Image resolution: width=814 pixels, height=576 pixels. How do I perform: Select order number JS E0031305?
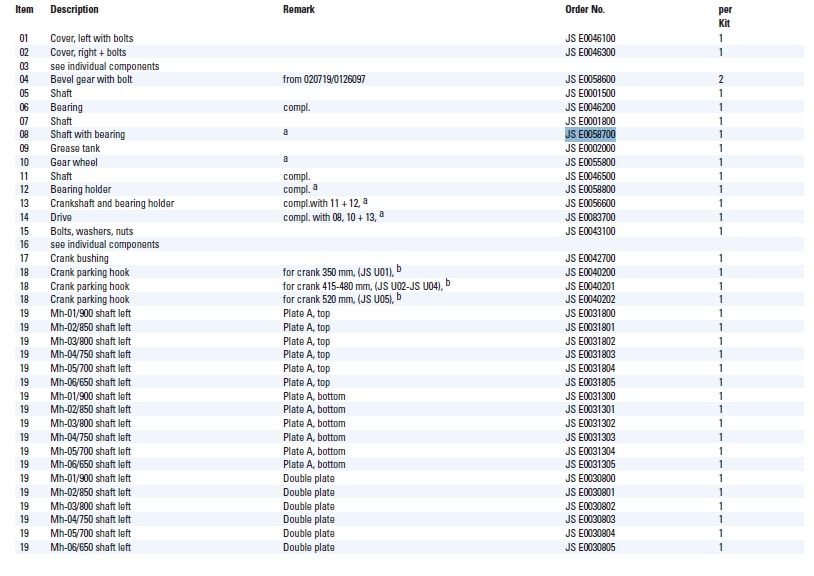[590, 464]
